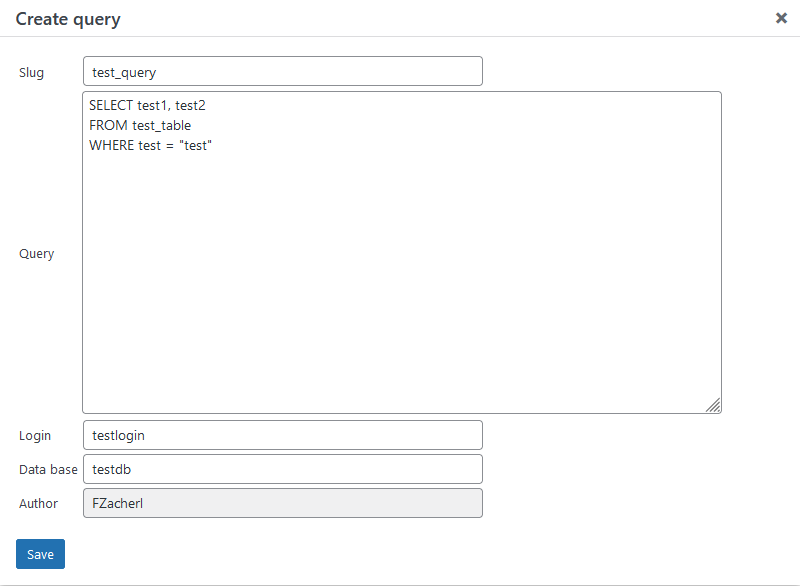Click the Create query dialog title
This screenshot has width=800, height=586.
point(68,19)
